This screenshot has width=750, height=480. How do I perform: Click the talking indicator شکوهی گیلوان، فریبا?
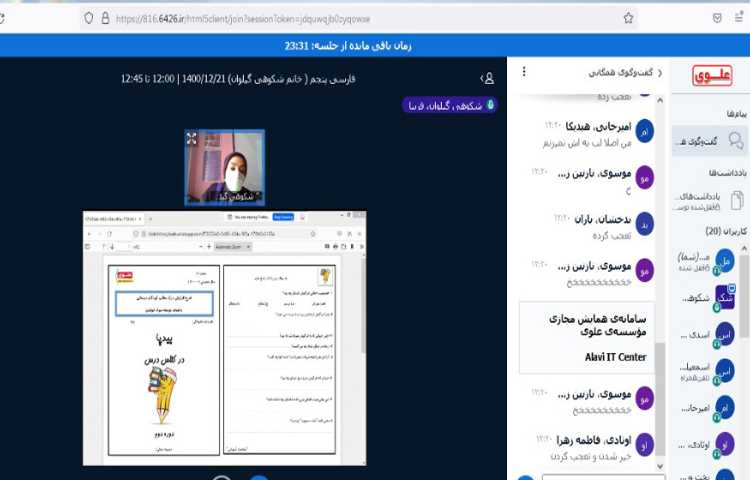click(450, 105)
